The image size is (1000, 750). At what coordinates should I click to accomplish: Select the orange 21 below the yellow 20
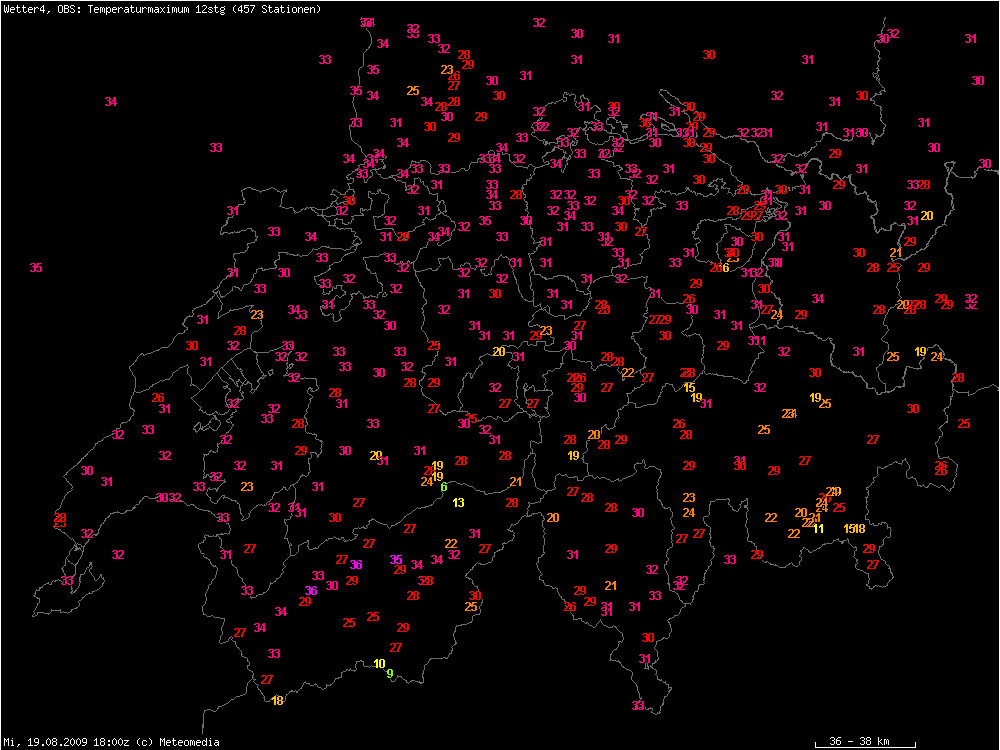896,253
